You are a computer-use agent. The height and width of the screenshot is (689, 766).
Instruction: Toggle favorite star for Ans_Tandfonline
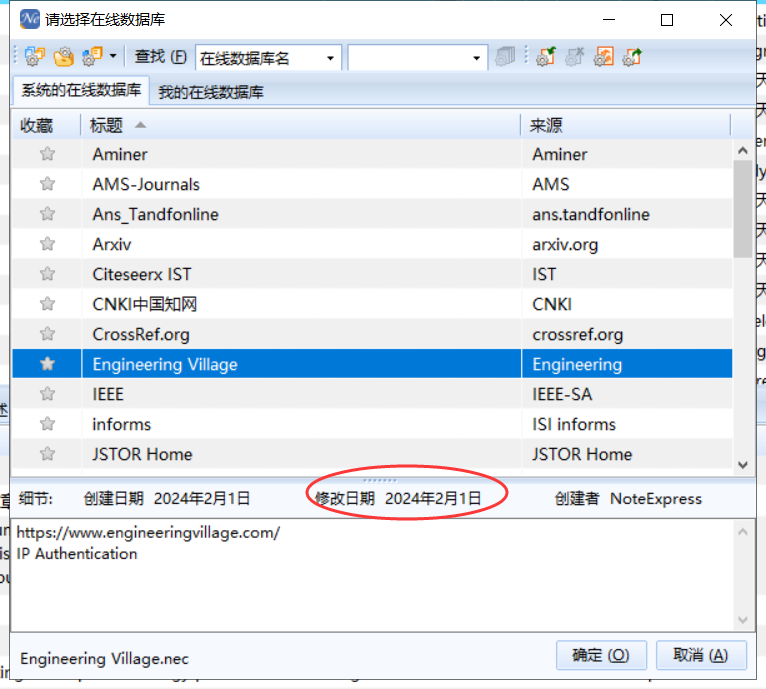coord(47,214)
